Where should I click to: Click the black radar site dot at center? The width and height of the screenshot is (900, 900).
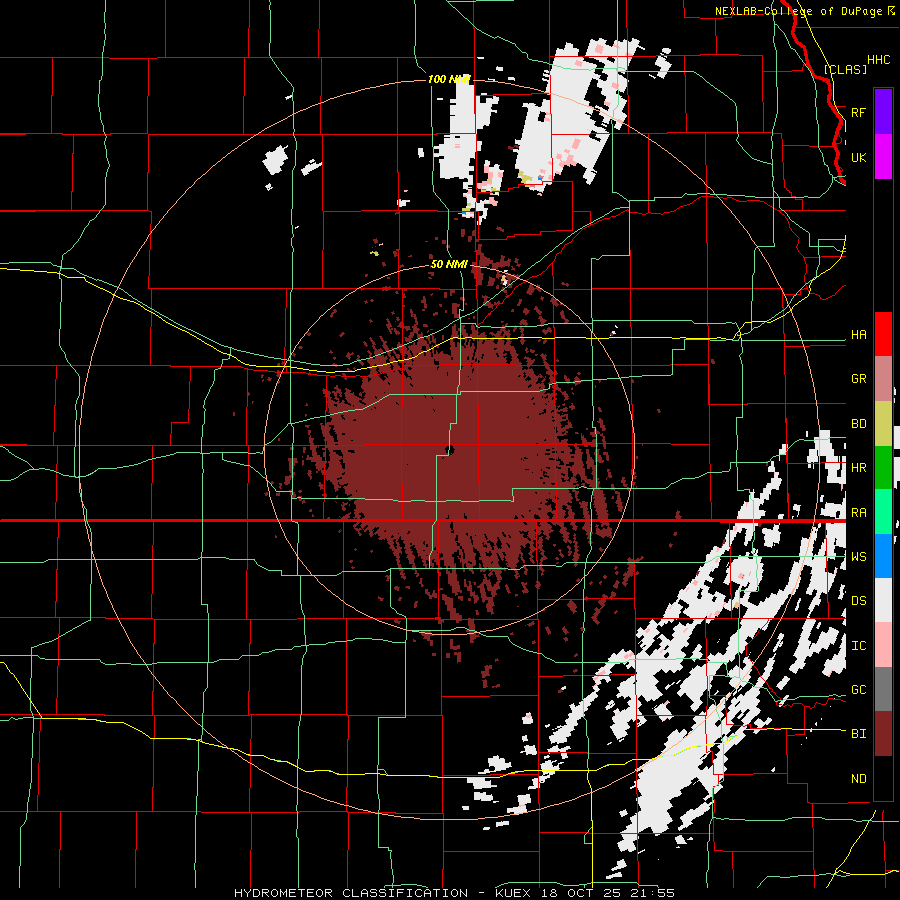click(450, 450)
